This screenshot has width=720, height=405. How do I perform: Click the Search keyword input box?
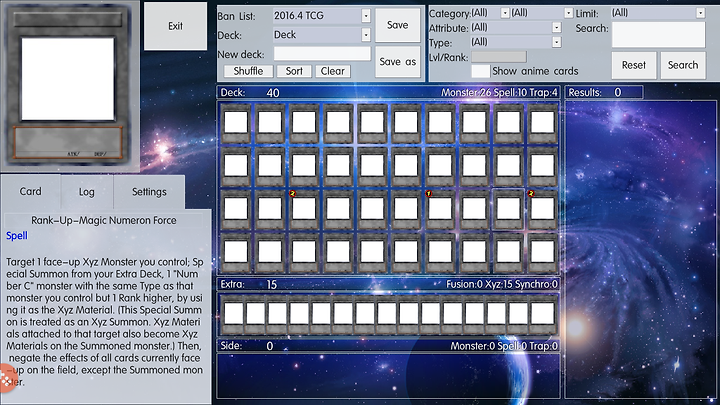point(658,34)
